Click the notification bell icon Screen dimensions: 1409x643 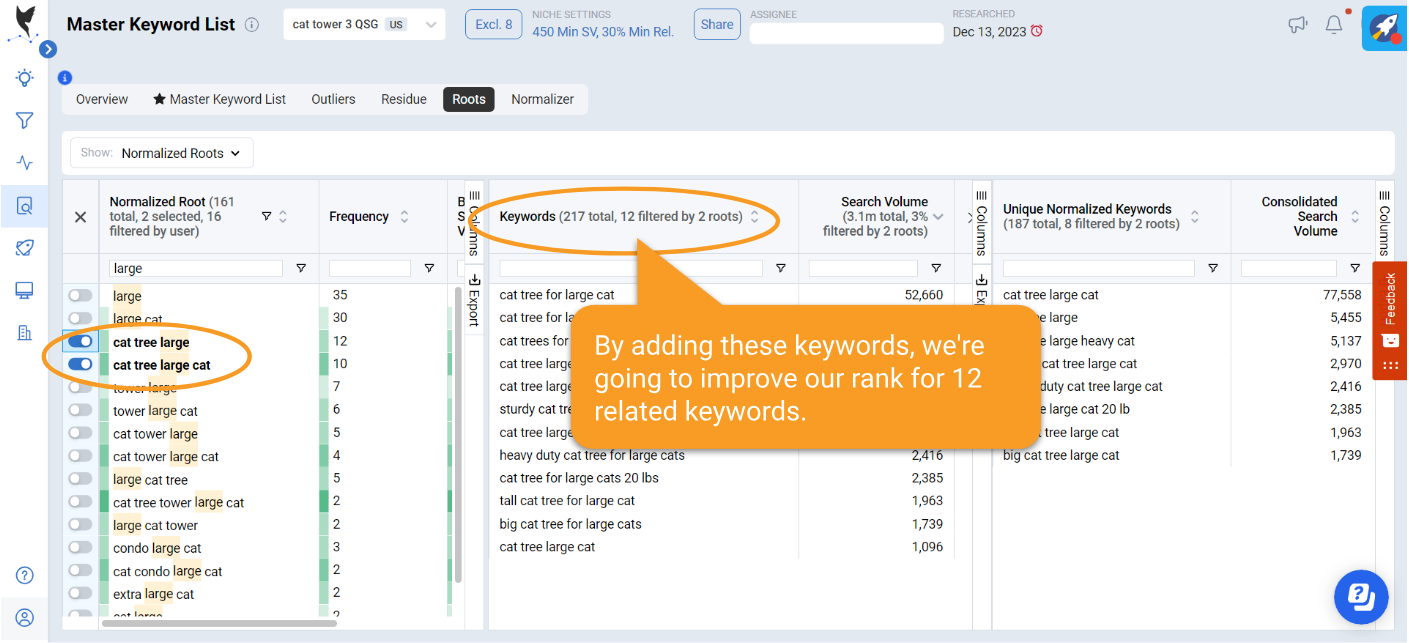1334,25
